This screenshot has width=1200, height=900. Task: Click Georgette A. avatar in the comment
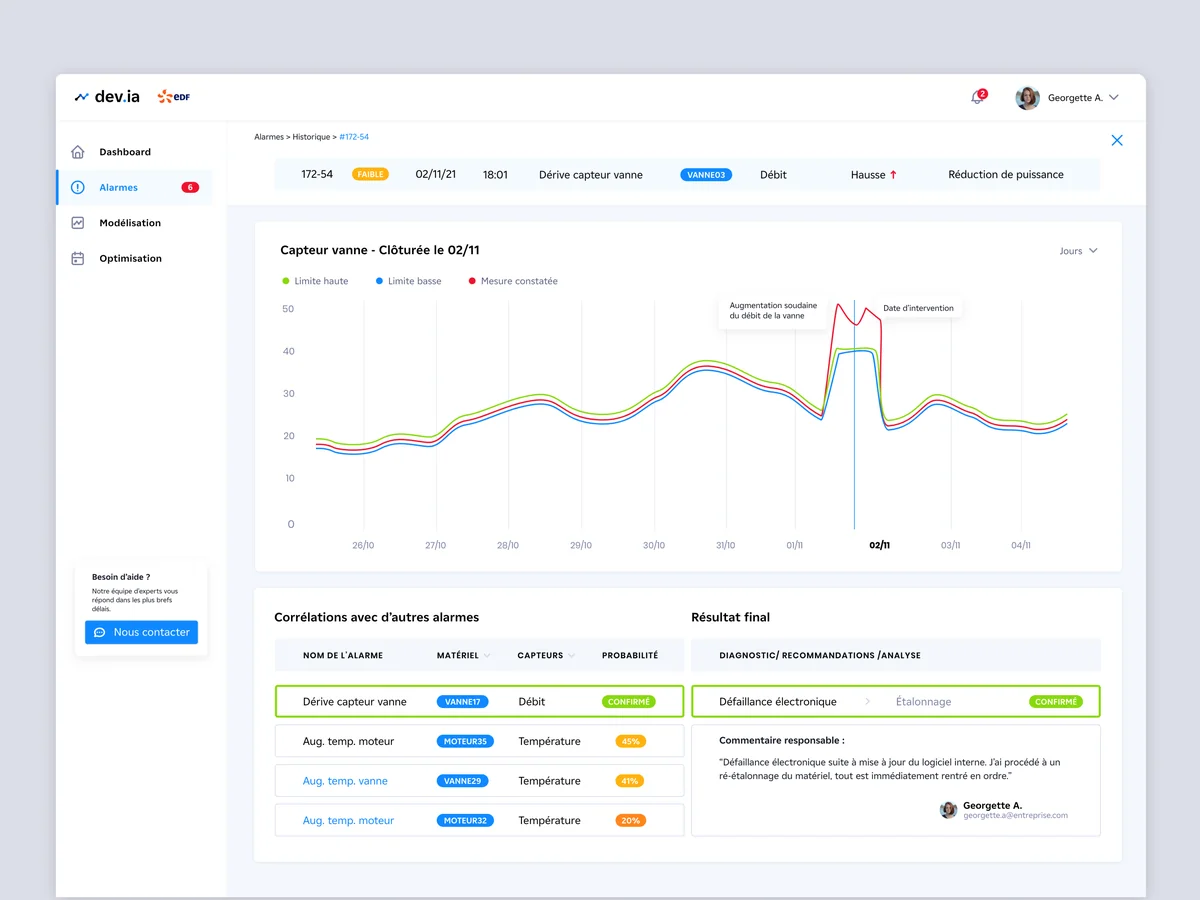[x=948, y=810]
